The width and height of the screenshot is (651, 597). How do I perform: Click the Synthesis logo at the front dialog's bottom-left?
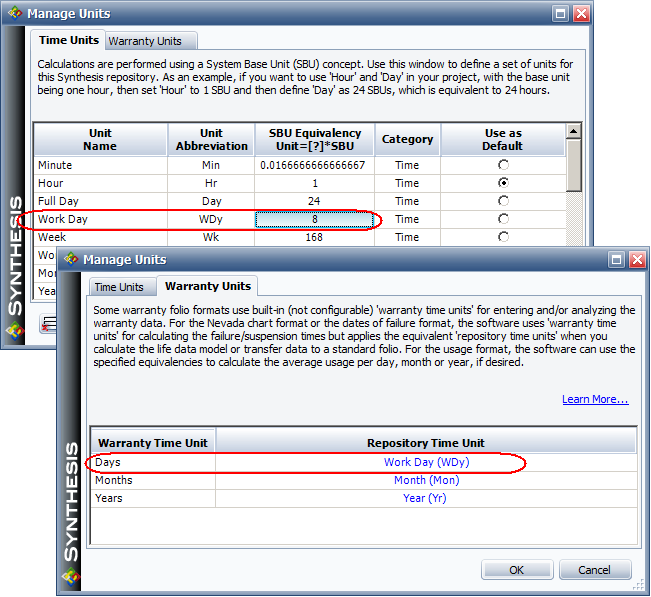tap(71, 575)
